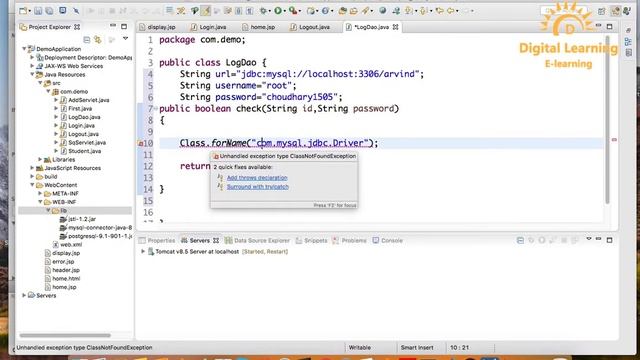Switch to Logout.java editor tab

click(x=310, y=27)
